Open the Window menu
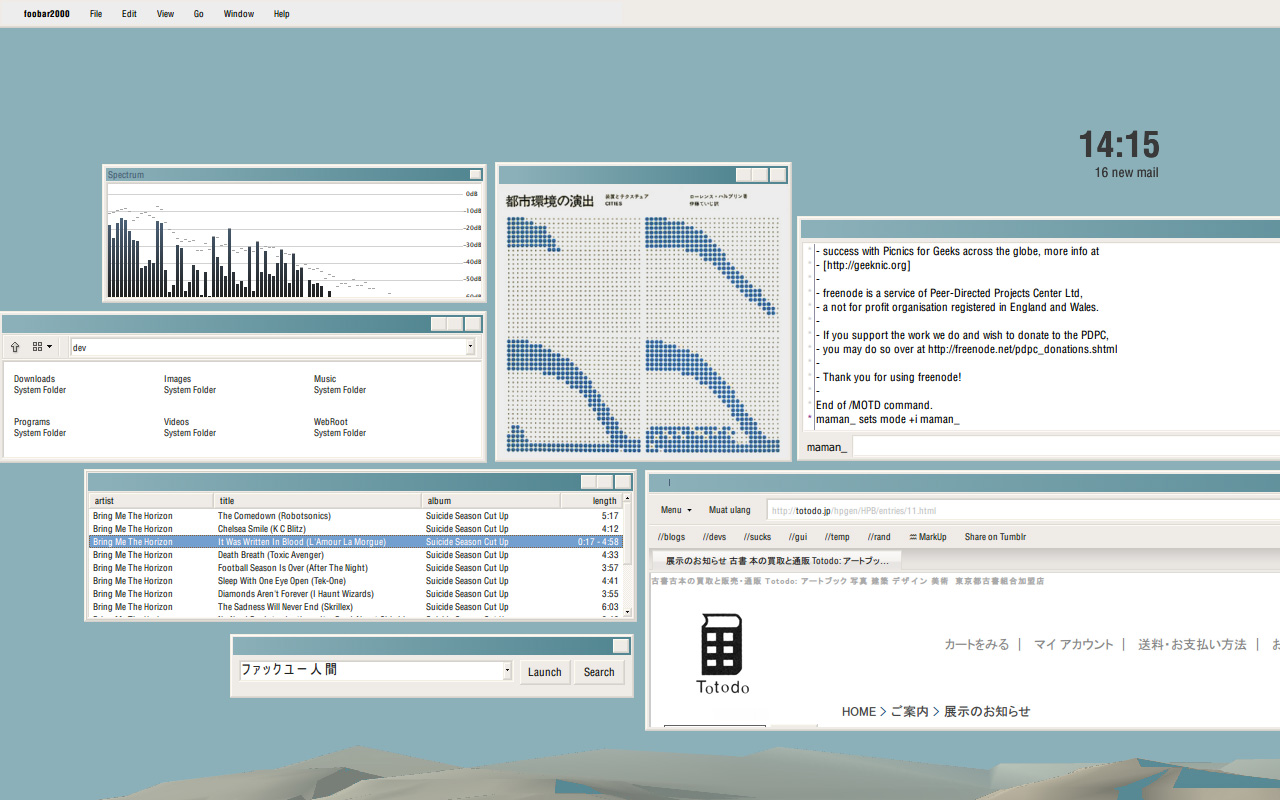Image resolution: width=1280 pixels, height=800 pixels. 239,14
